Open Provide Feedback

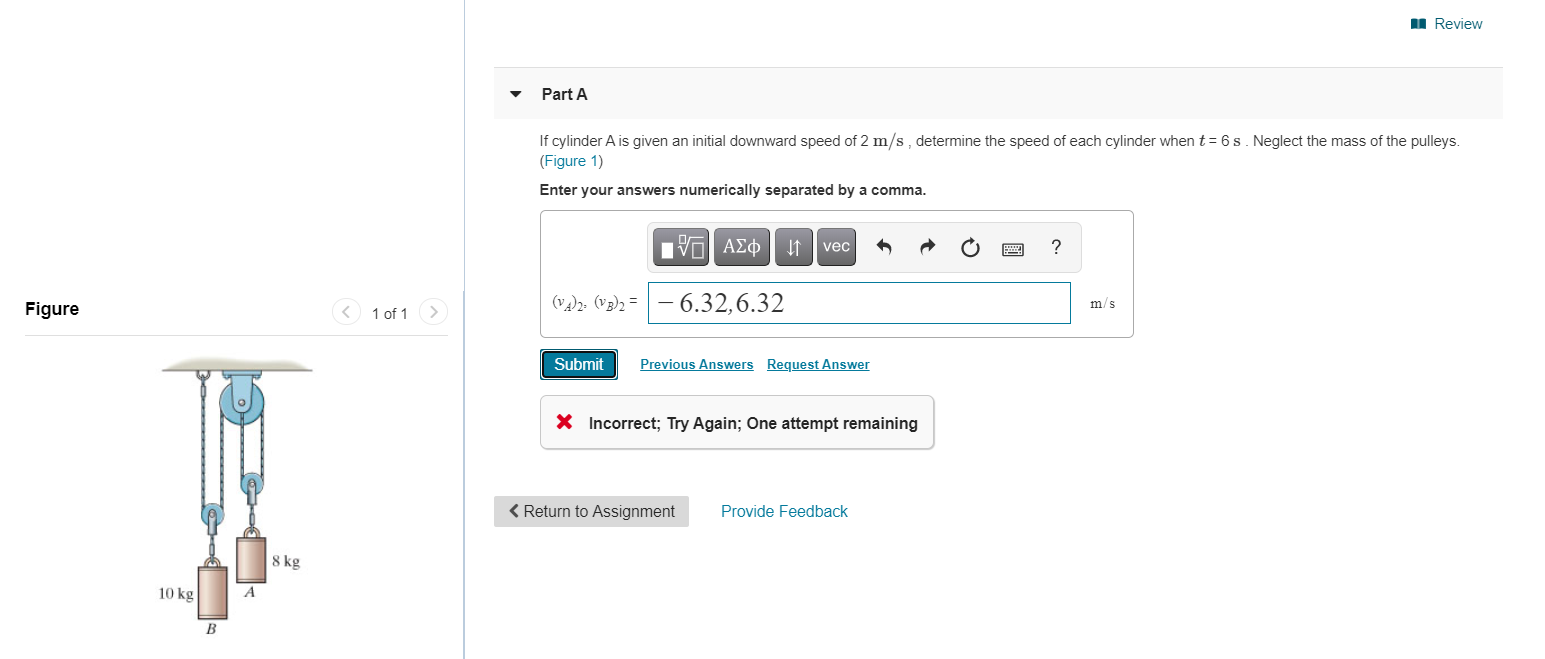[x=784, y=511]
